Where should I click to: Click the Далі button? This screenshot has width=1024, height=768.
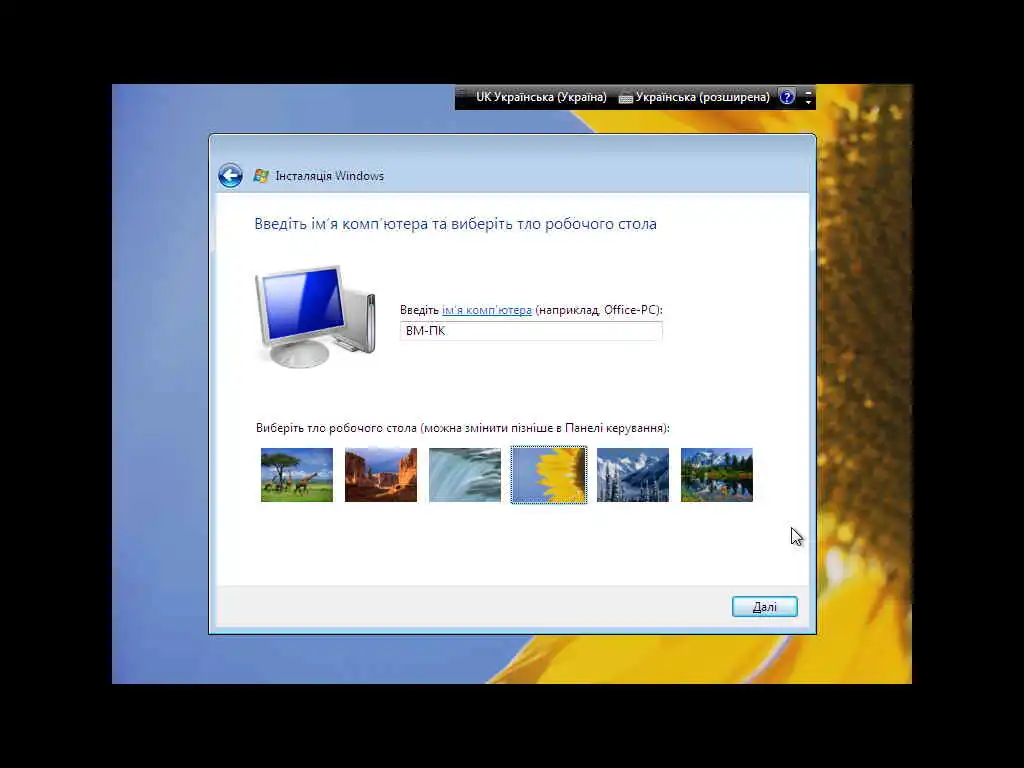click(765, 607)
